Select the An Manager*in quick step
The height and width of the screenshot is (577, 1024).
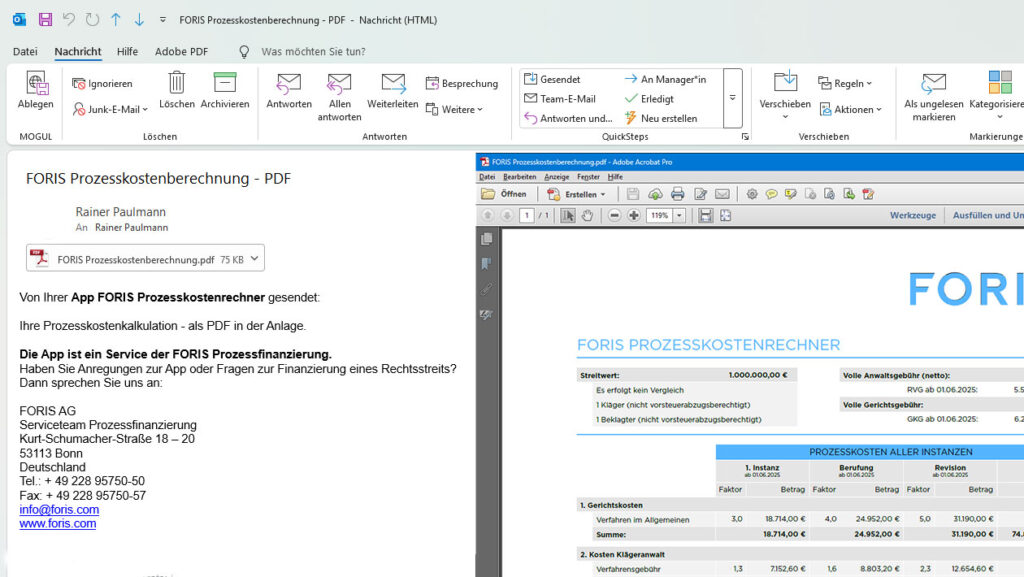(x=665, y=79)
